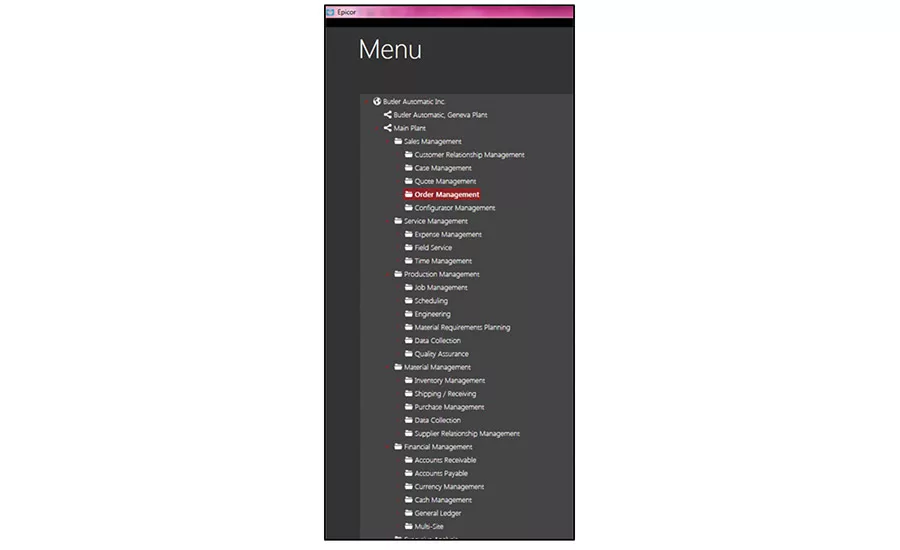The width and height of the screenshot is (900, 550).
Task: Open Supplier Relationship Management
Action: click(467, 433)
